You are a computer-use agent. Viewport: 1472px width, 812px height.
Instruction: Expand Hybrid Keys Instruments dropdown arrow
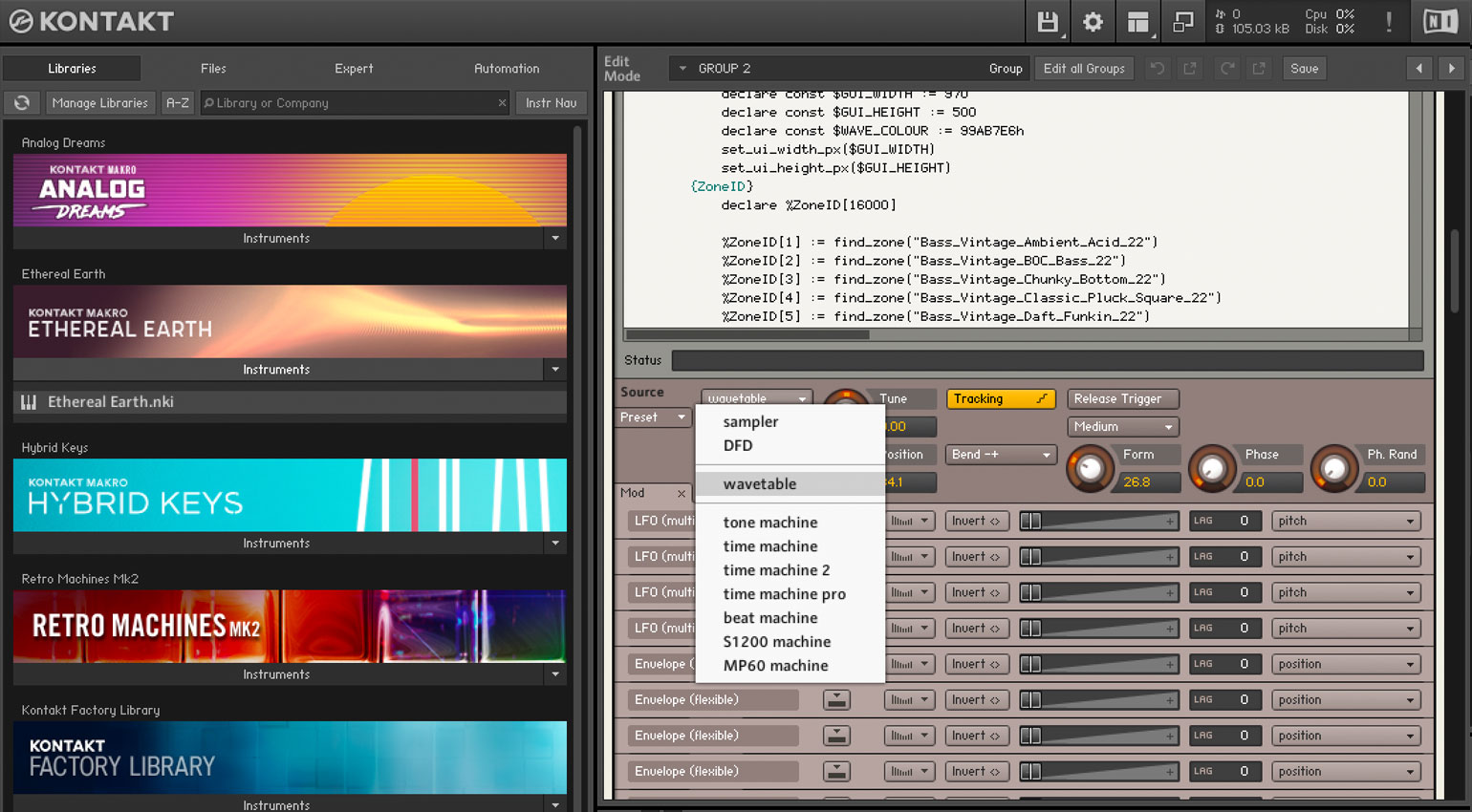click(x=555, y=544)
